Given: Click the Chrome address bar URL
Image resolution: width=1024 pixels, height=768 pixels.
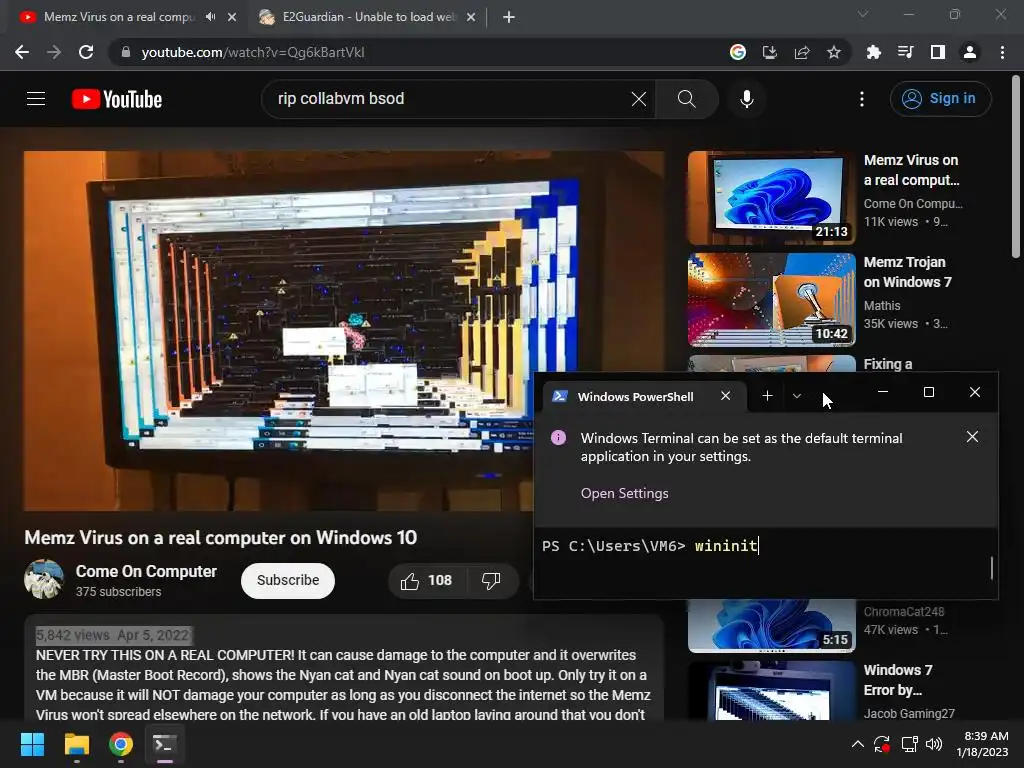Looking at the screenshot, I should [253, 52].
